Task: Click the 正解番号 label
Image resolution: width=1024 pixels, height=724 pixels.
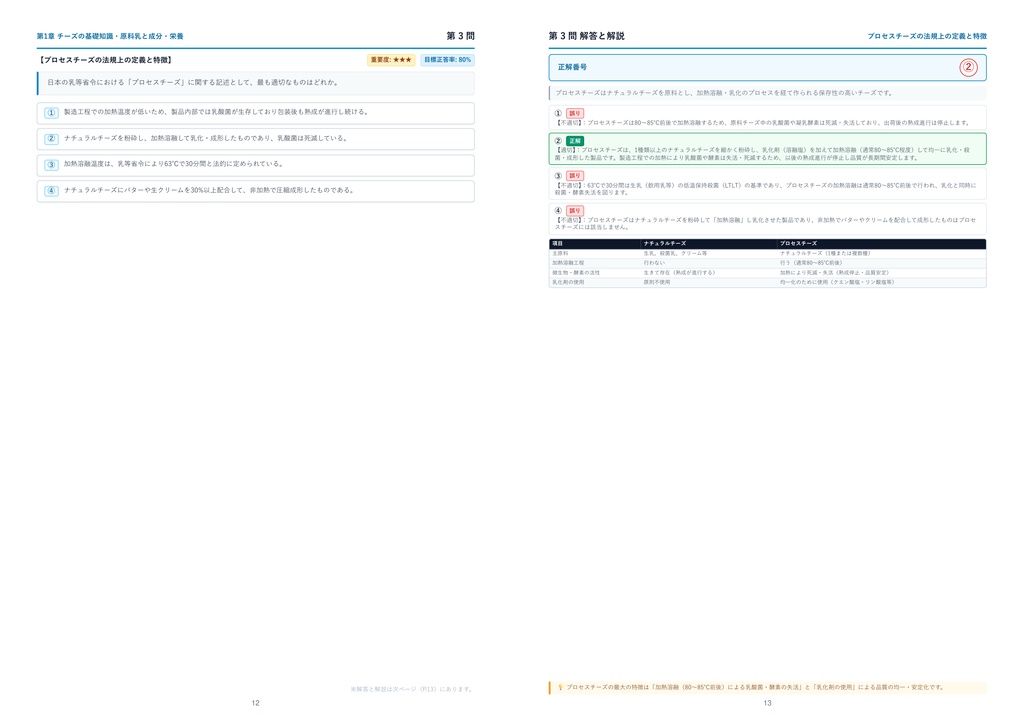Action: point(572,67)
